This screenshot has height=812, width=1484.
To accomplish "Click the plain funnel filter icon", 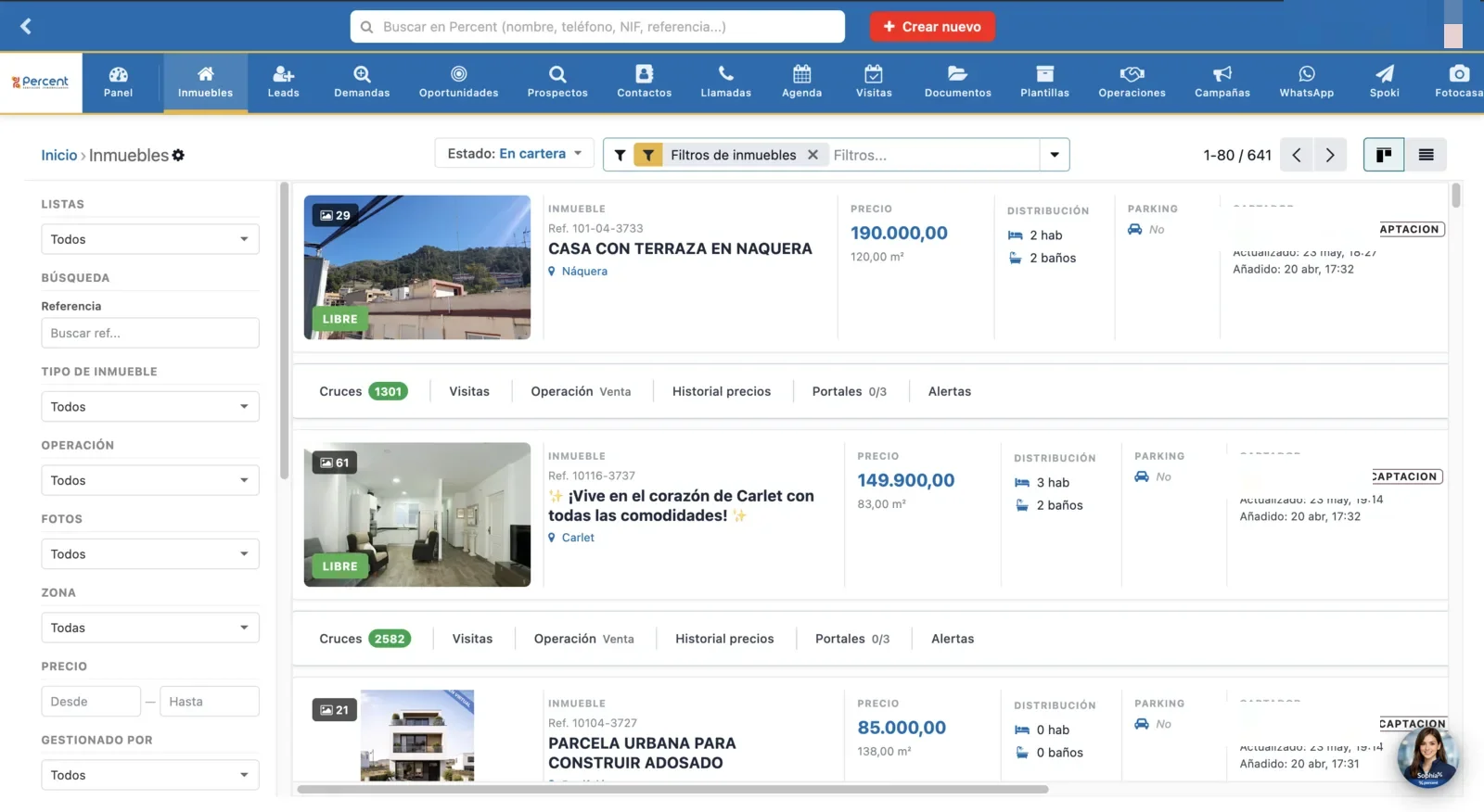I will coord(620,155).
